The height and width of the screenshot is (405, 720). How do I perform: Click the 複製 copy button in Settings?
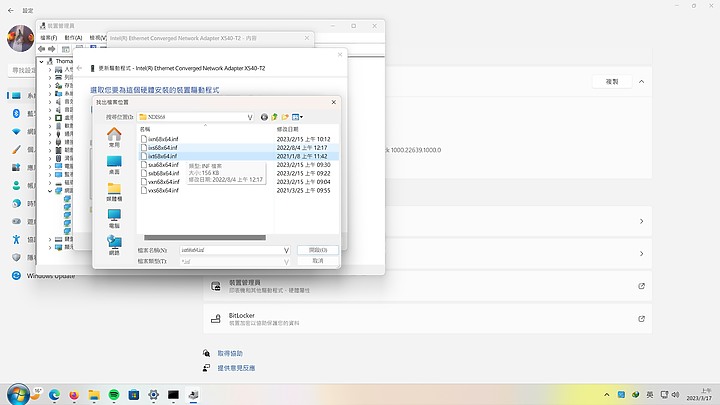[612, 82]
